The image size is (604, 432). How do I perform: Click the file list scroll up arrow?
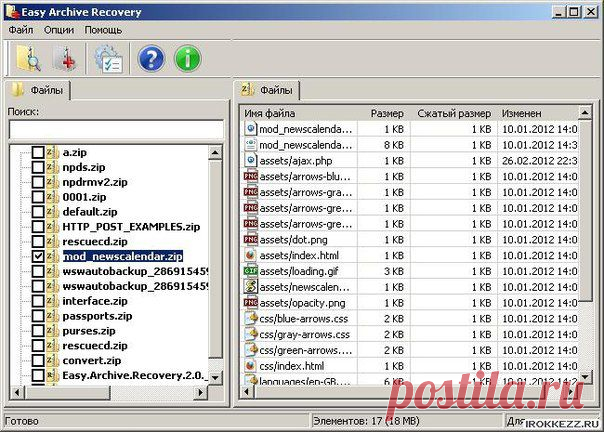[585, 113]
